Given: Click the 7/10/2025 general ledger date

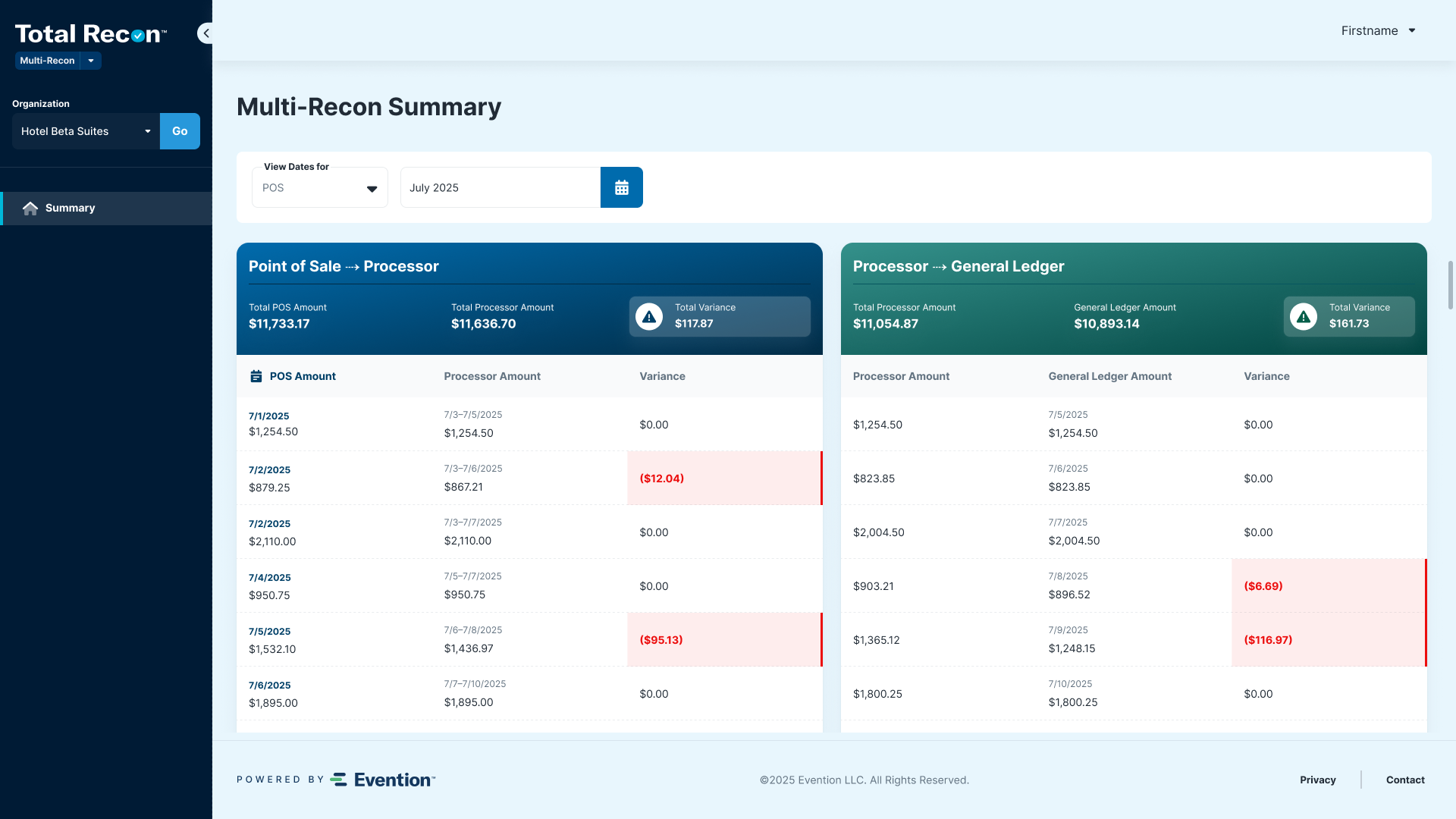Looking at the screenshot, I should pos(1071,684).
